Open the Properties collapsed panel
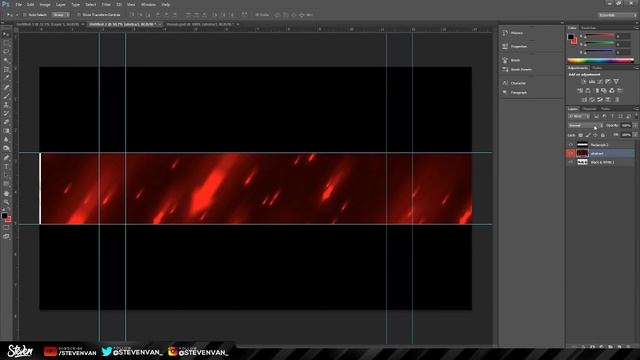 [x=518, y=47]
